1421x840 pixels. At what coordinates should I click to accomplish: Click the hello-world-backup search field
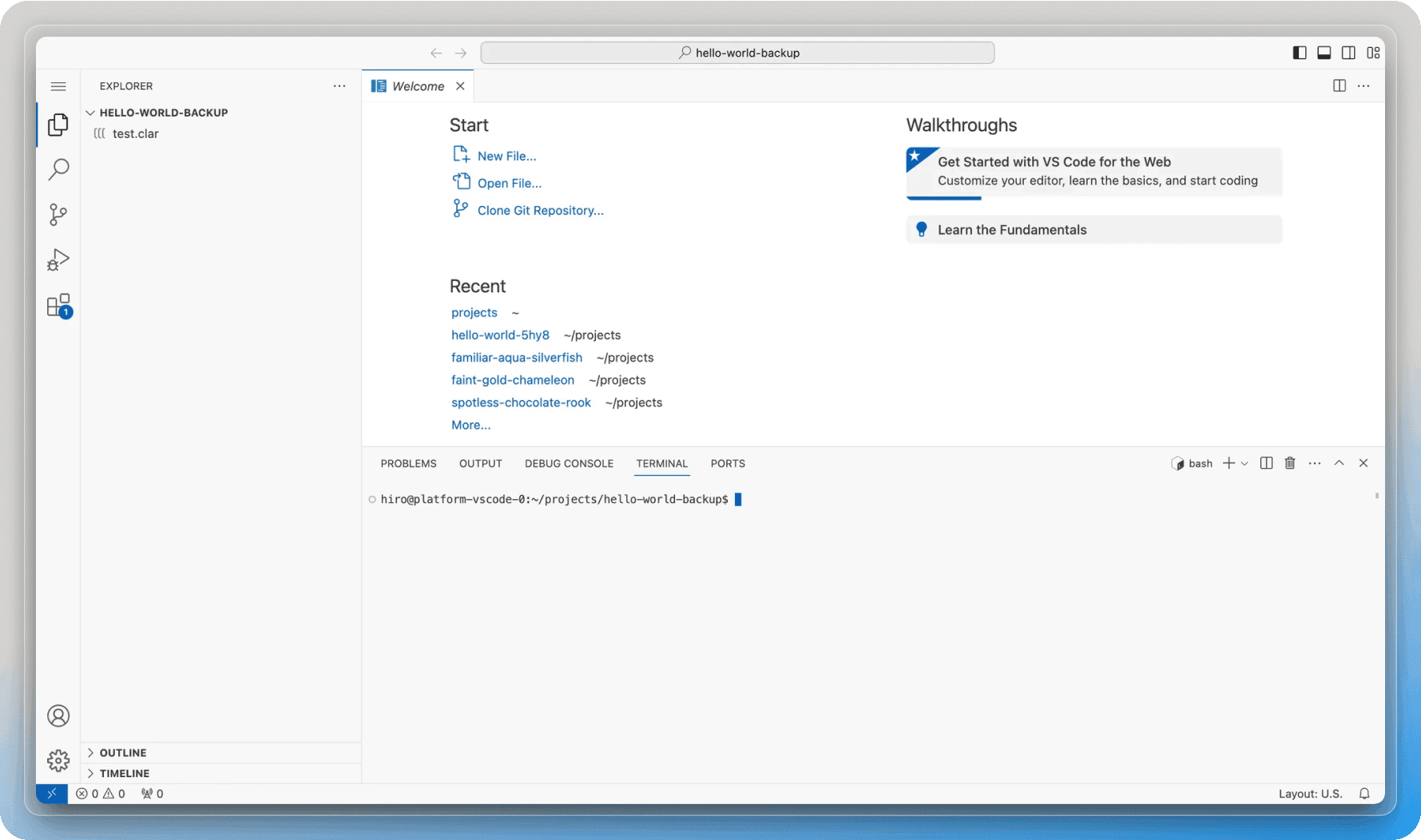[x=737, y=53]
